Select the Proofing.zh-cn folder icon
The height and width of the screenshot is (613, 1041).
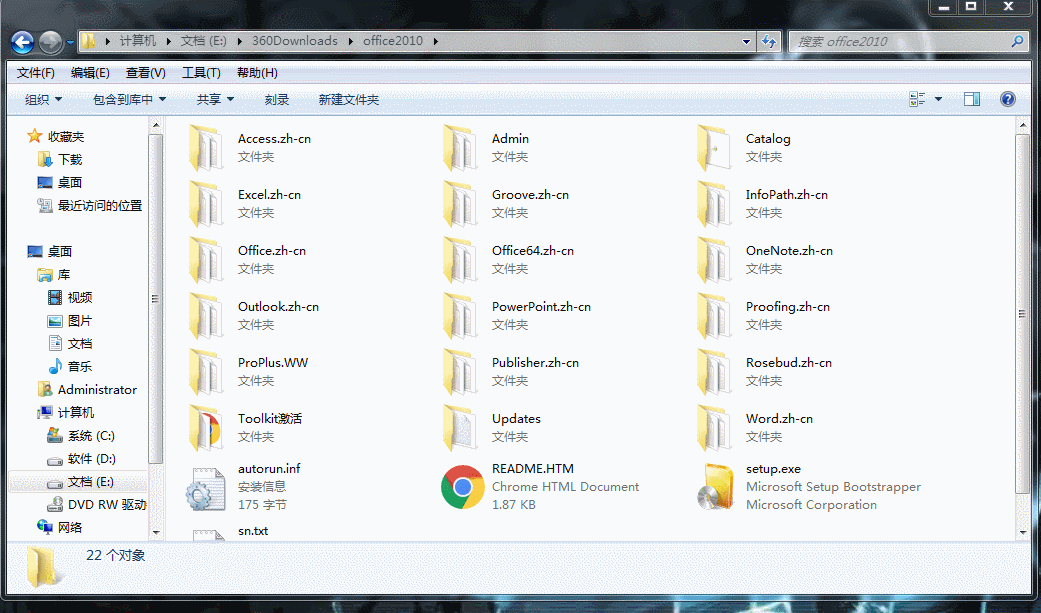[714, 316]
